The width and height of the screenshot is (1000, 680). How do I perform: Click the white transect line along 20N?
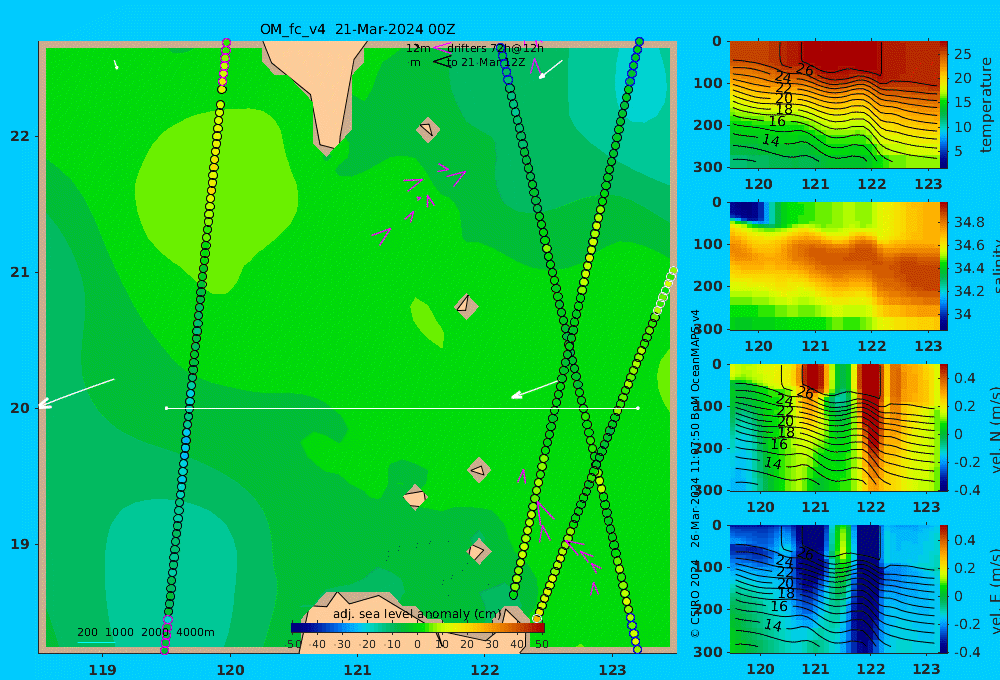click(x=402, y=408)
